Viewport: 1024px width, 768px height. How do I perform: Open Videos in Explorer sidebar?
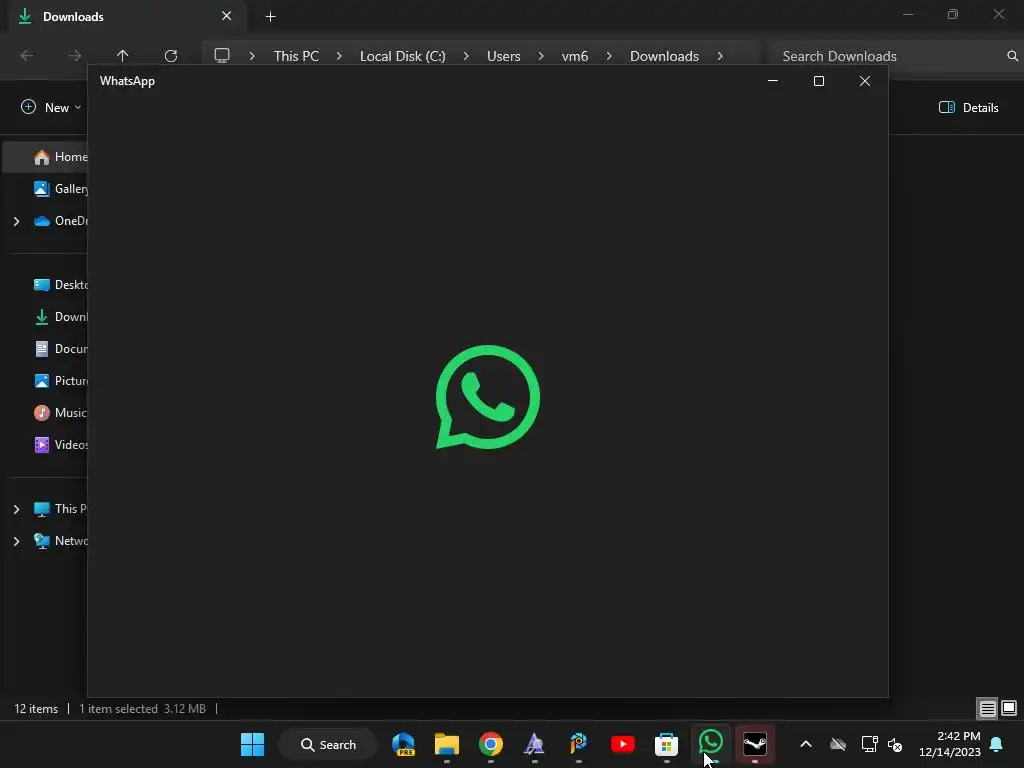tap(60, 445)
